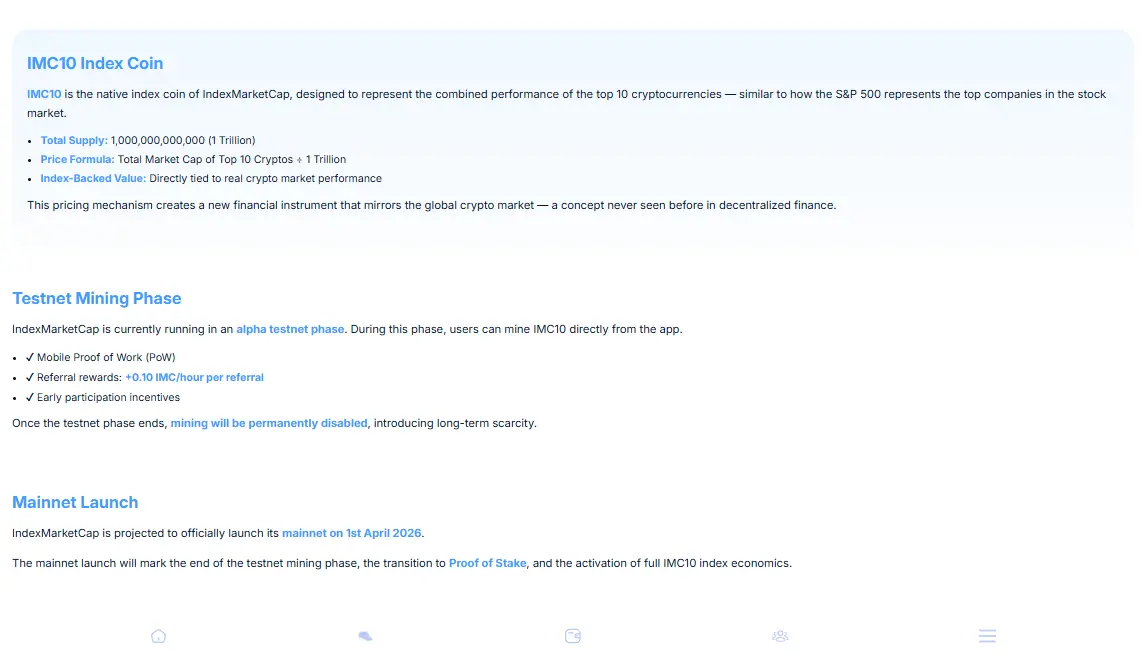Viewport: 1143px width, 652px height.
Task: Click 'mainnet on 1st April 2026' link
Action: tap(351, 533)
